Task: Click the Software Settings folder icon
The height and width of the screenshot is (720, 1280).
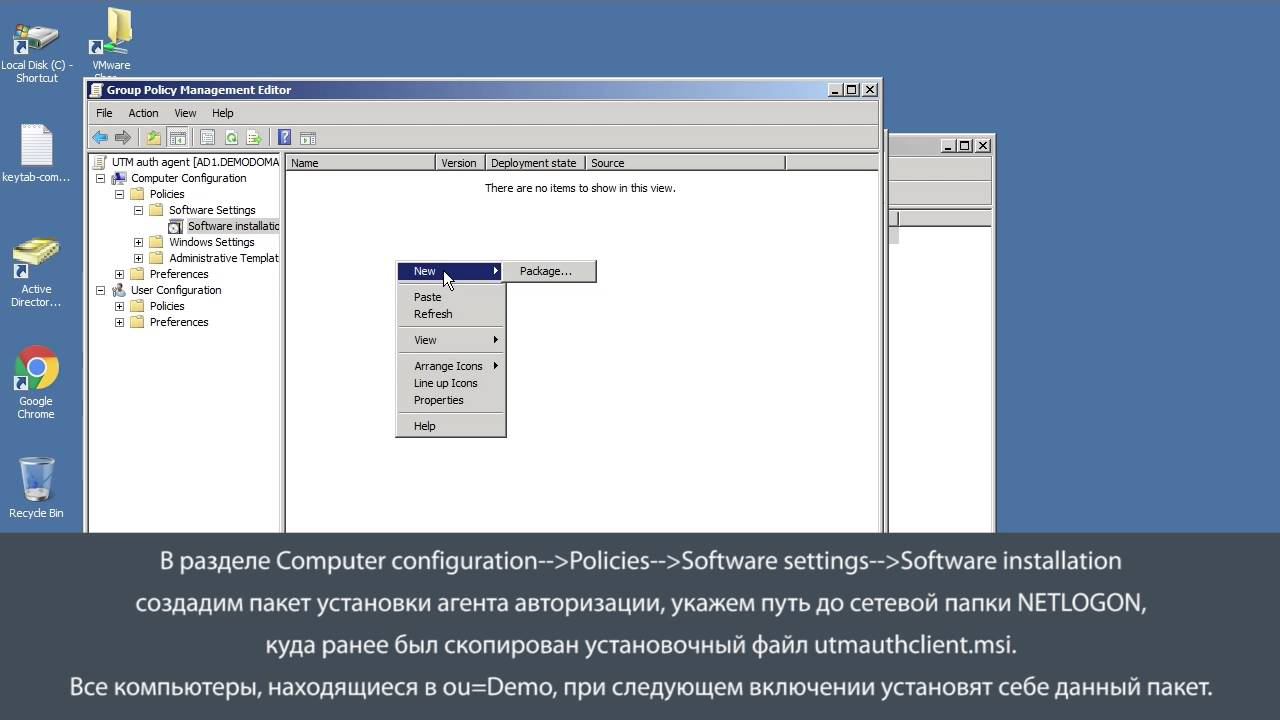Action: (156, 210)
